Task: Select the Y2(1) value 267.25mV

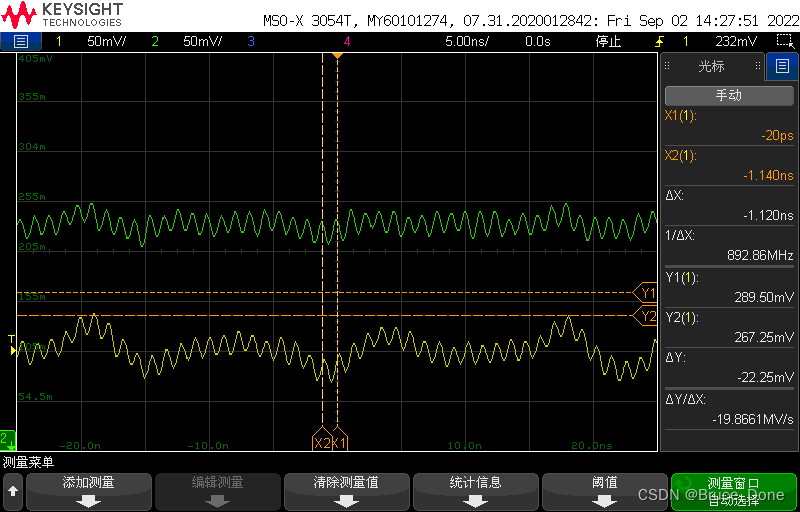Action: click(763, 337)
